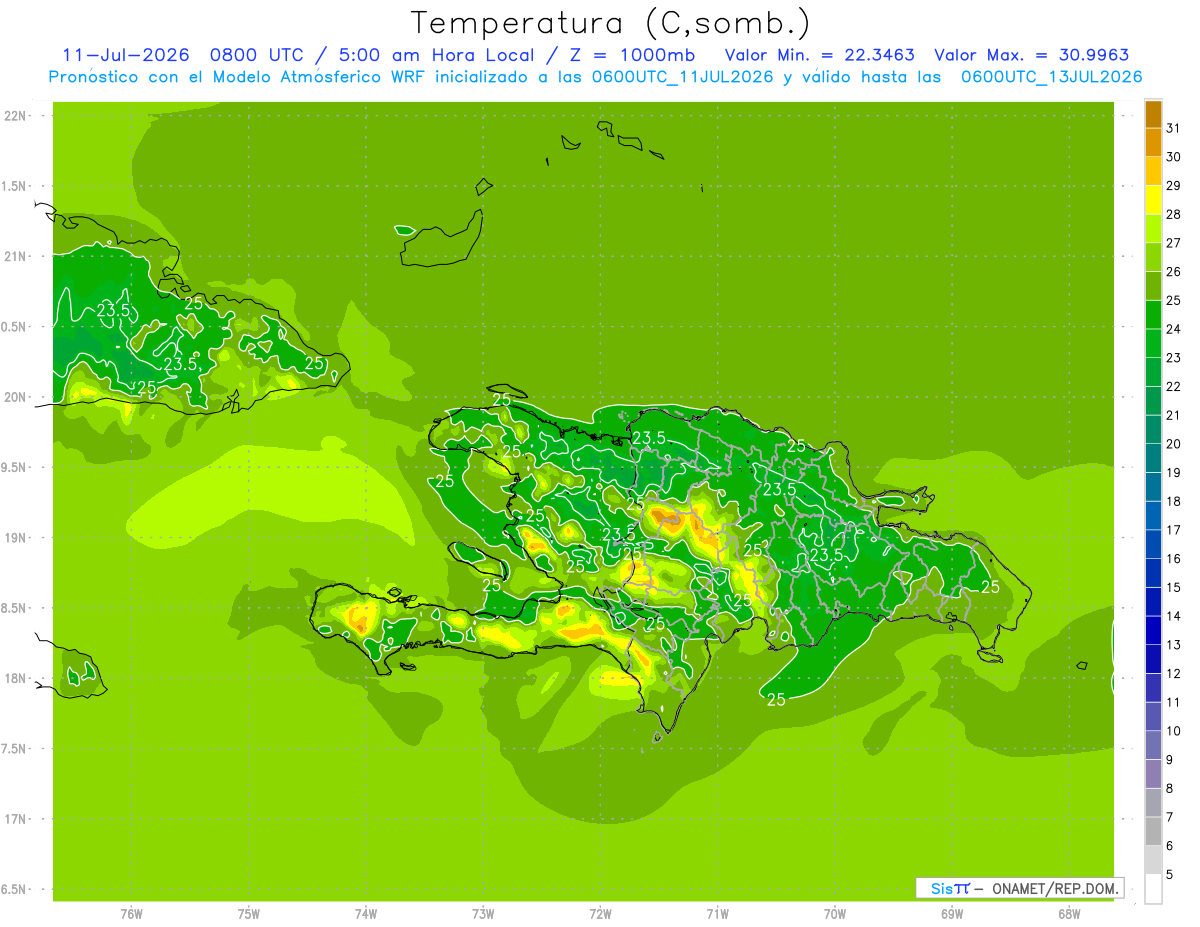
Task: Click the 70W longitude axis label
Action: pyautogui.click(x=835, y=914)
